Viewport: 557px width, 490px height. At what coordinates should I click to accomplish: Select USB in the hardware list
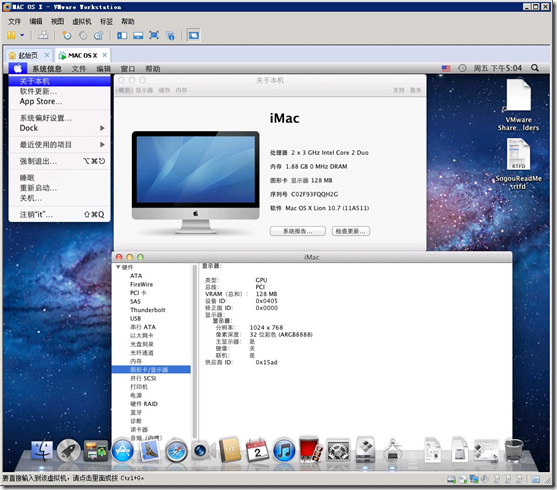135,318
